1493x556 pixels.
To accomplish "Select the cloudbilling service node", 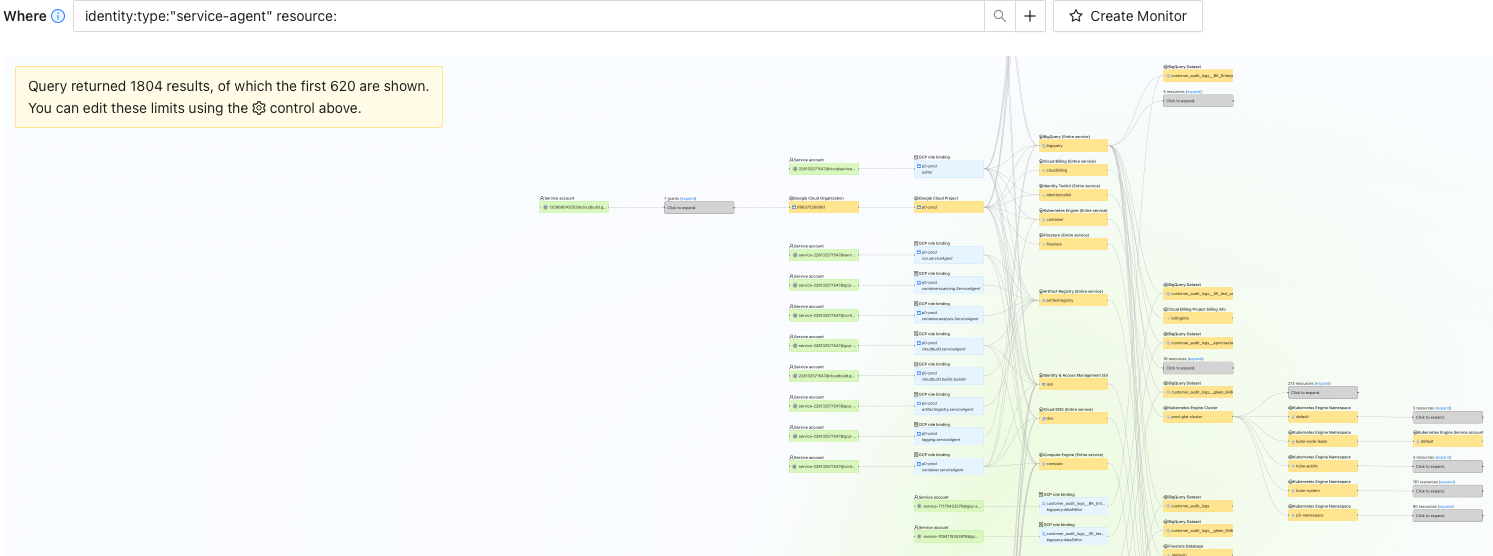I will (1073, 170).
